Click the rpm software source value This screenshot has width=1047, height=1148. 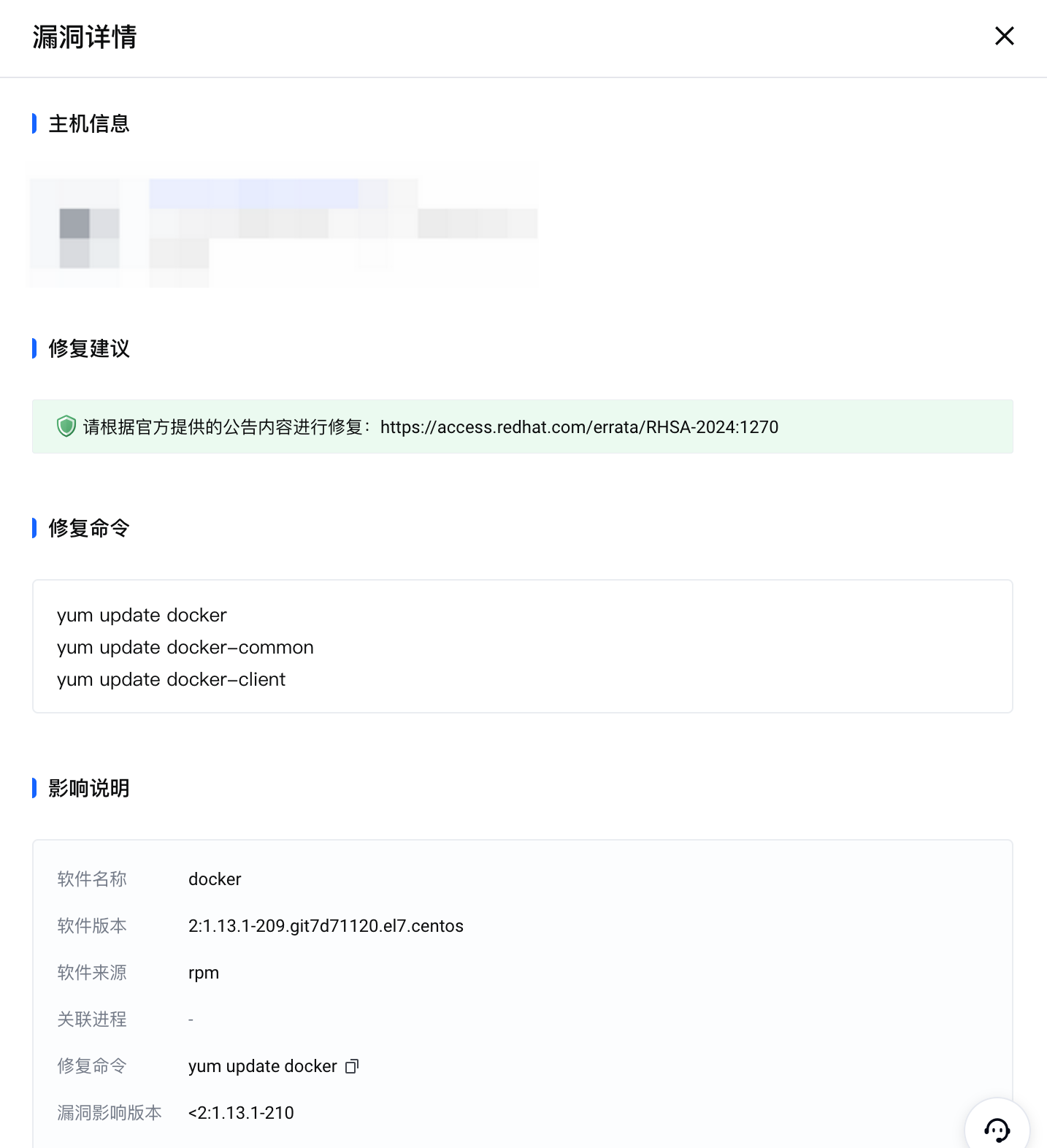204,973
